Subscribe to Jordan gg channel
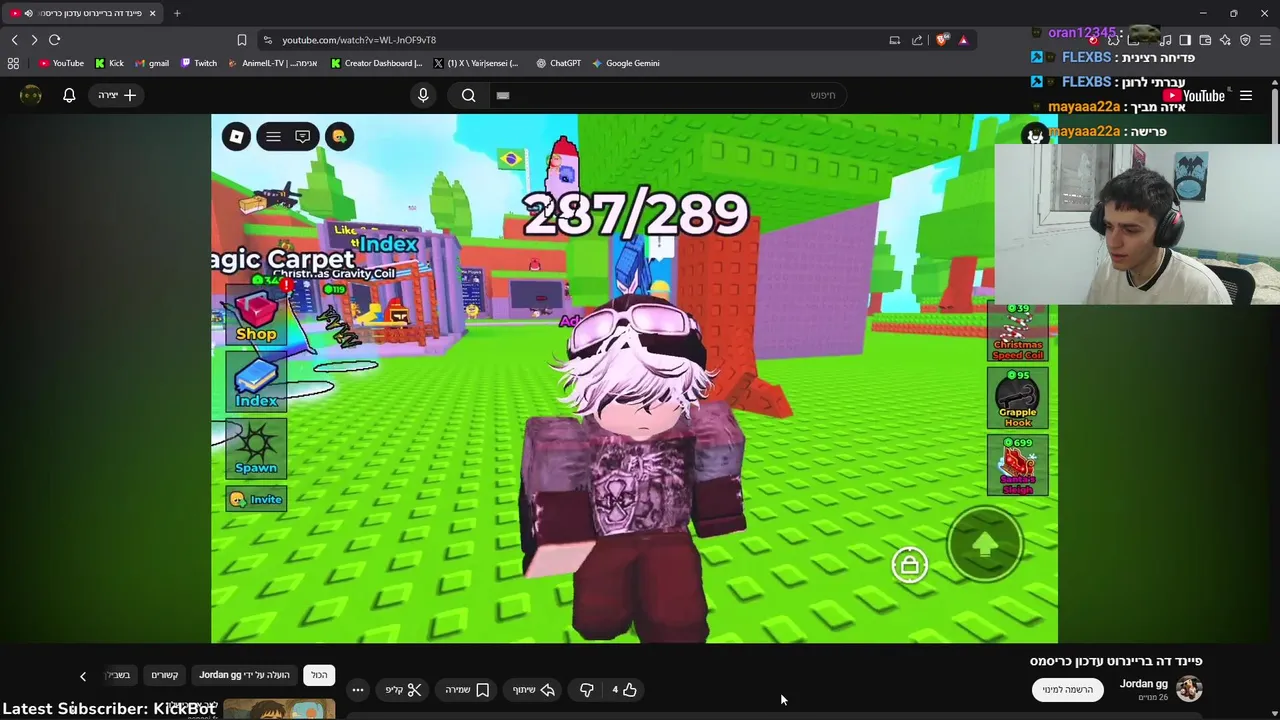 tap(1067, 689)
